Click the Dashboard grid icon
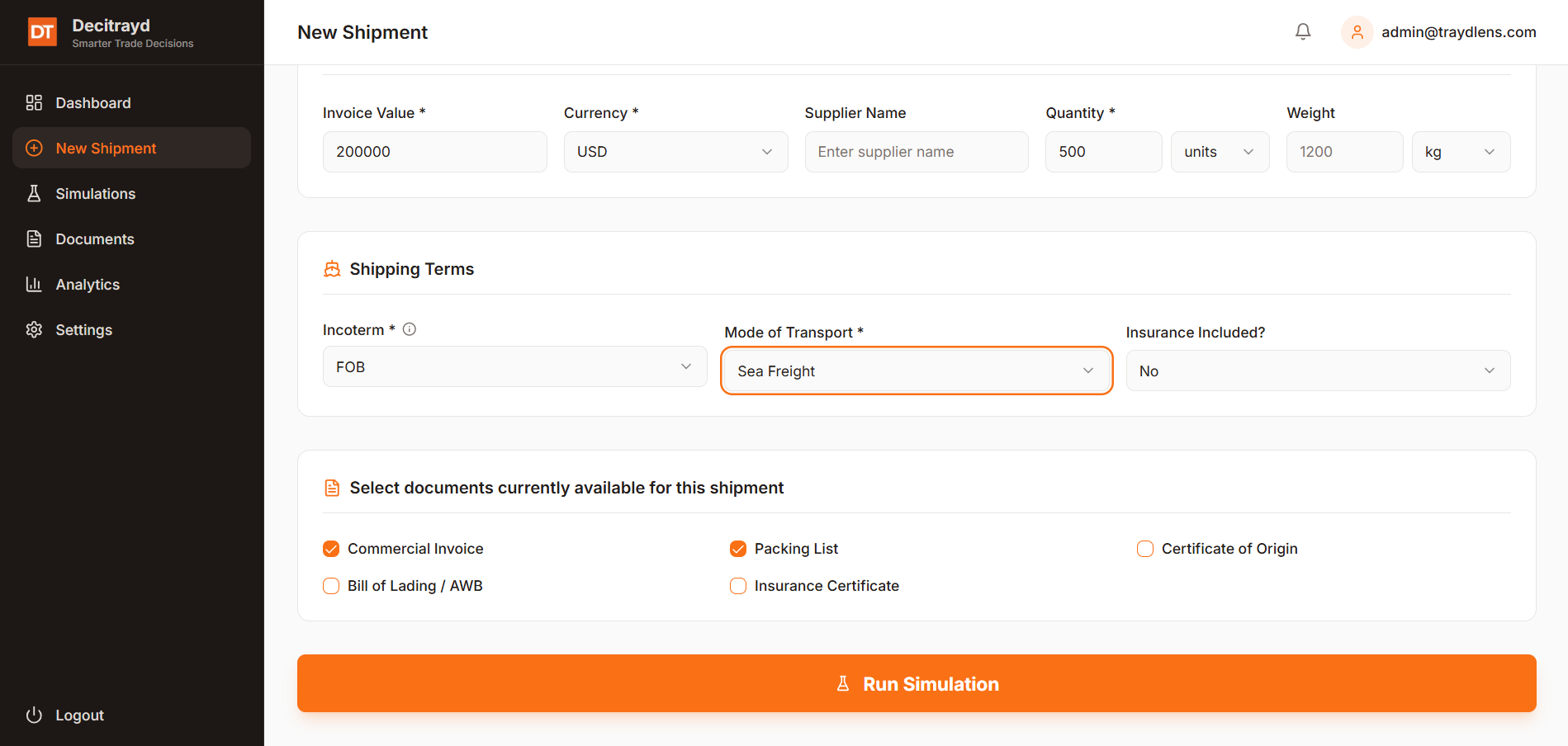The width and height of the screenshot is (1568, 746). tap(34, 102)
